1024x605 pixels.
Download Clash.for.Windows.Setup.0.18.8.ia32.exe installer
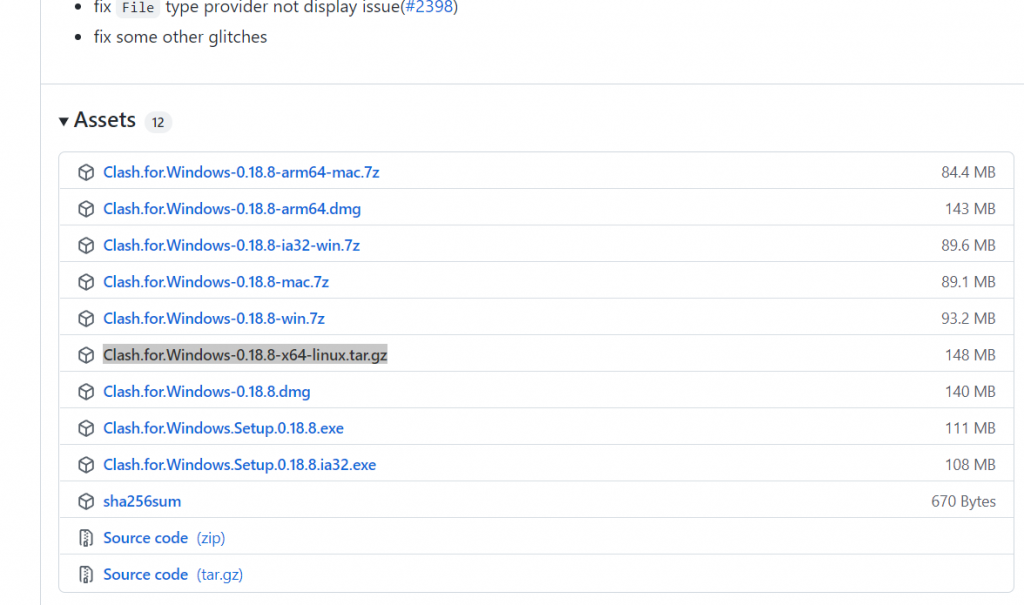coord(240,465)
